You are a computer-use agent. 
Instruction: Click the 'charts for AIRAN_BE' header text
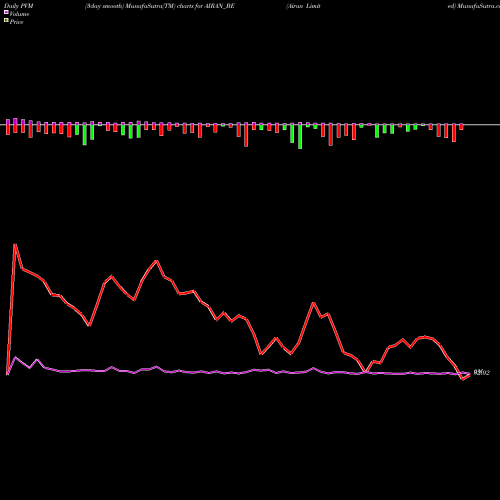[x=206, y=6]
